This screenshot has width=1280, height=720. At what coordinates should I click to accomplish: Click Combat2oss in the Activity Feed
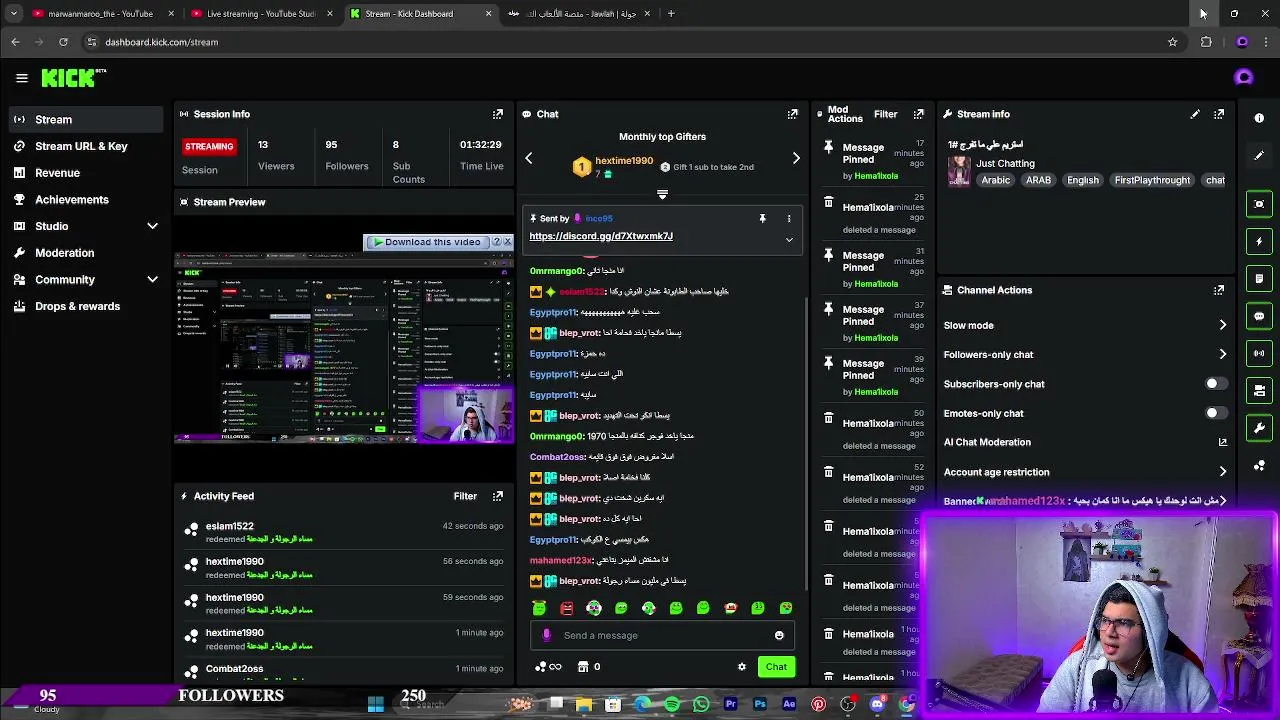[235, 669]
